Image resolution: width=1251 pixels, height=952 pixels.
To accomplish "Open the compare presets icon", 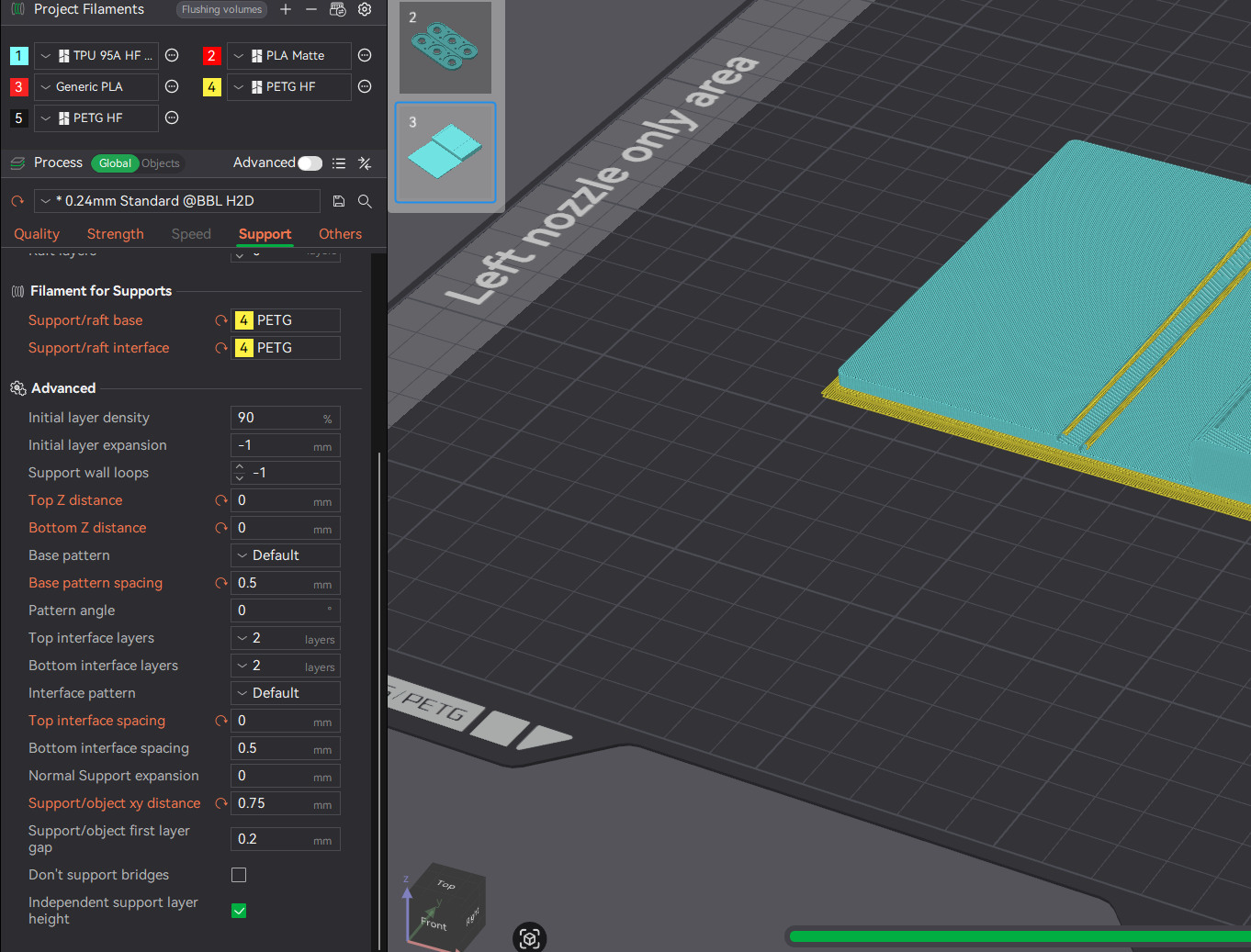I will (365, 163).
